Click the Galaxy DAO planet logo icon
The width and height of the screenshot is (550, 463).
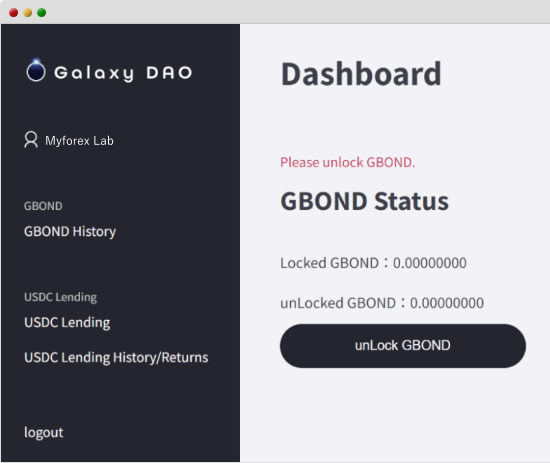coord(36,70)
